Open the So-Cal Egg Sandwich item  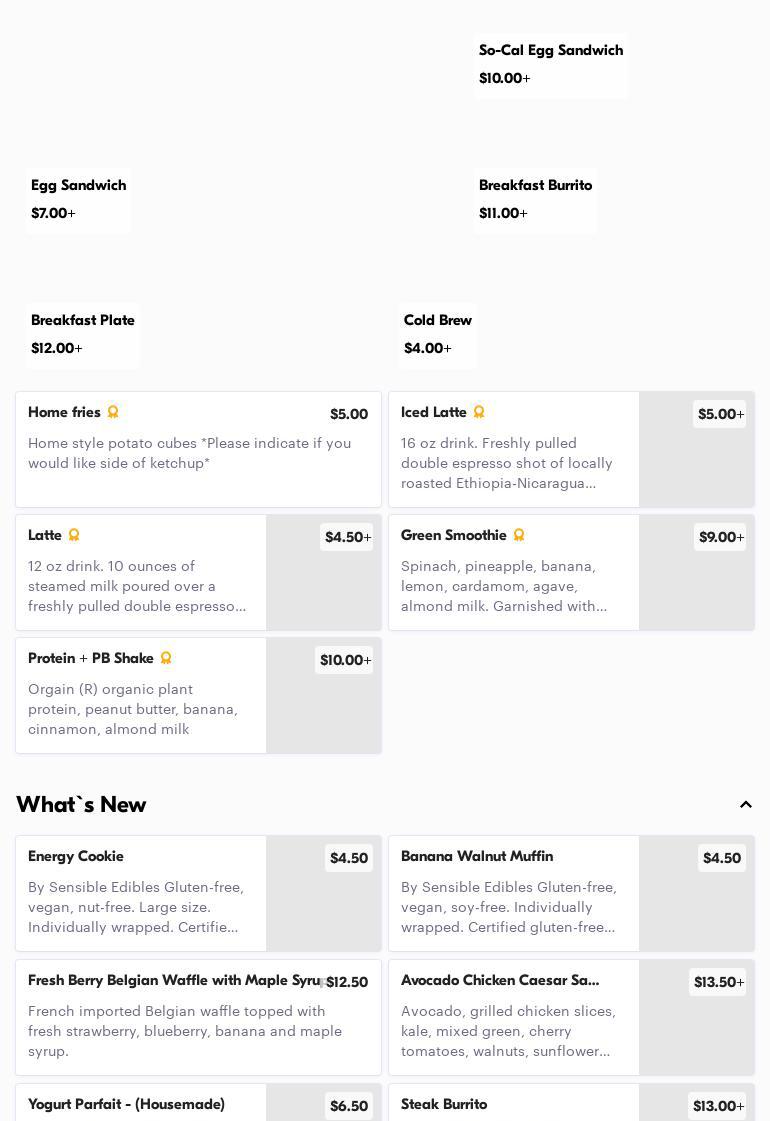pos(550,64)
